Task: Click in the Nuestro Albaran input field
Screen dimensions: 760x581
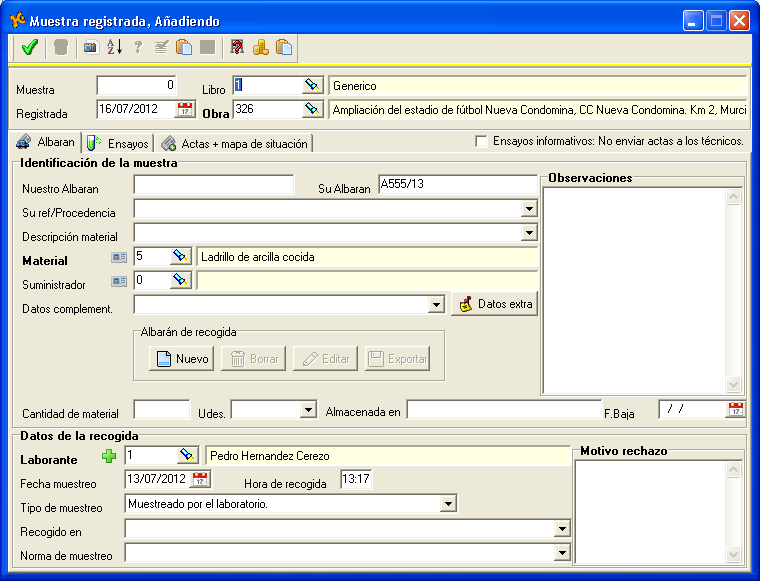Action: [214, 185]
